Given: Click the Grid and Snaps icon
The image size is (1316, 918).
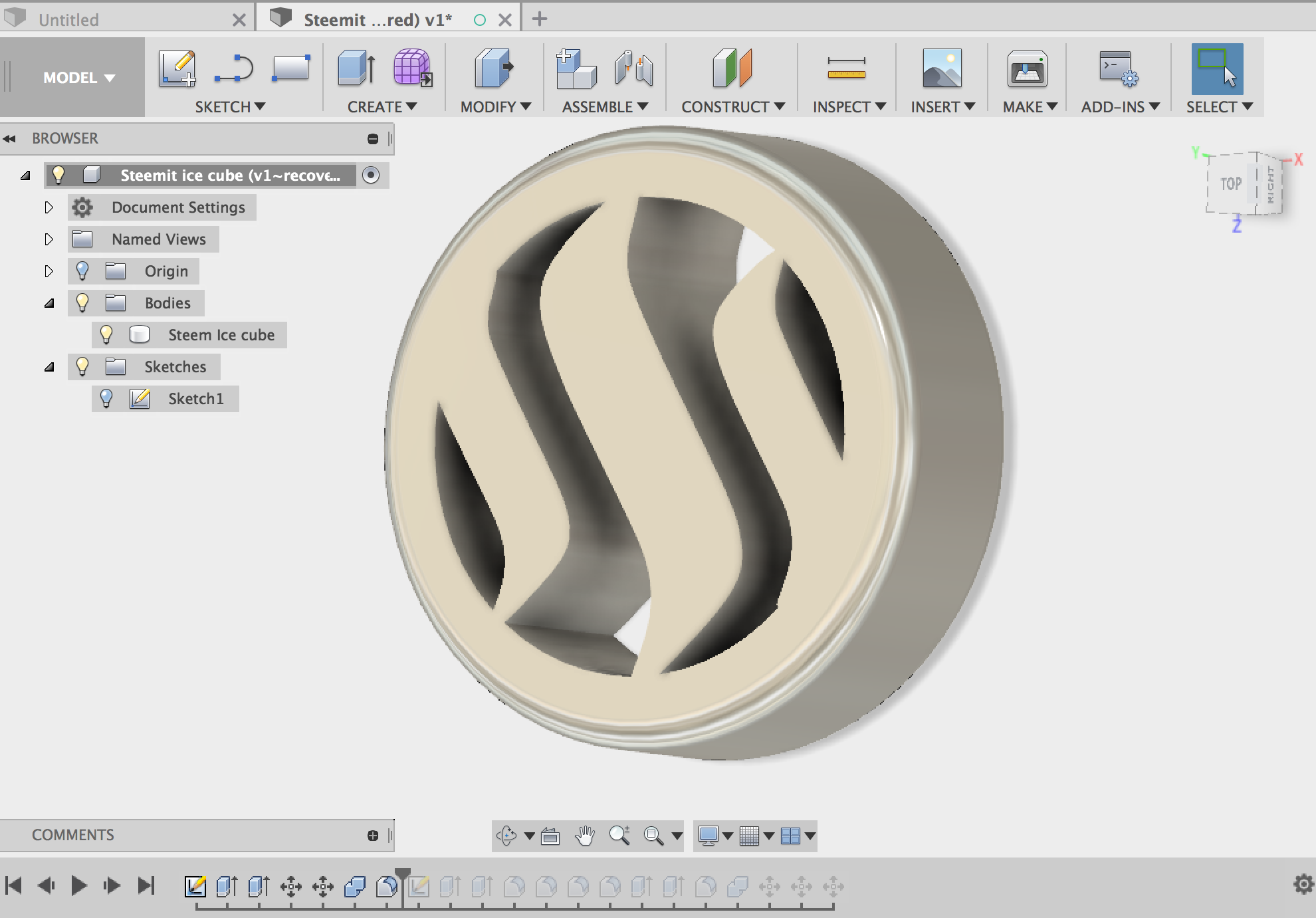Looking at the screenshot, I should coord(749,836).
